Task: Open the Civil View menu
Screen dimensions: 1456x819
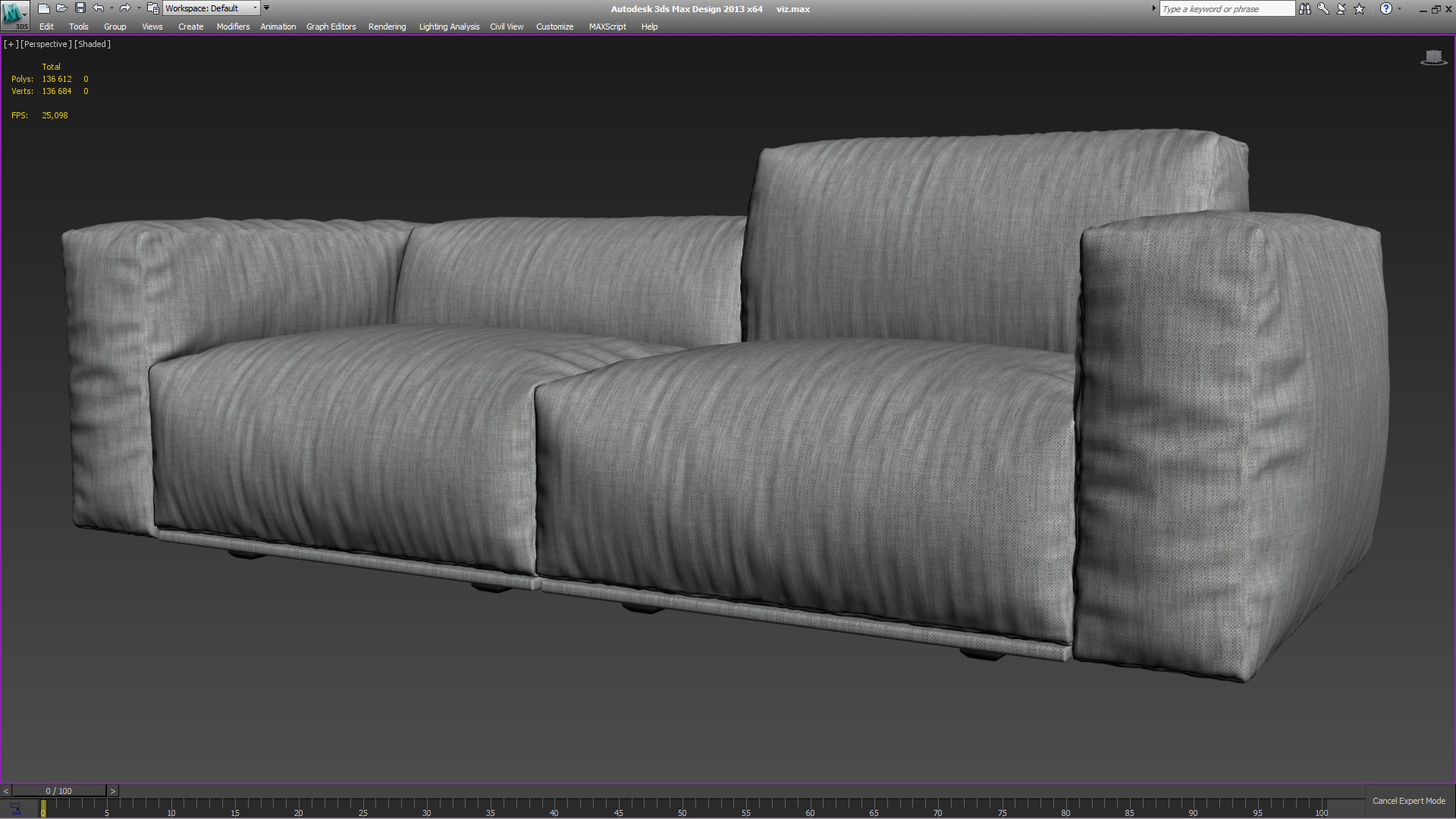Action: tap(507, 27)
